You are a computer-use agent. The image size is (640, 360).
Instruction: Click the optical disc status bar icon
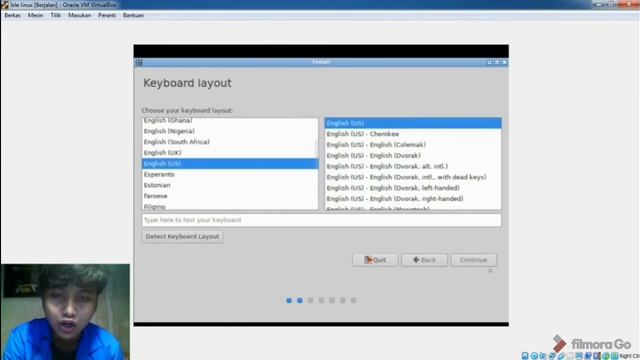click(x=534, y=356)
